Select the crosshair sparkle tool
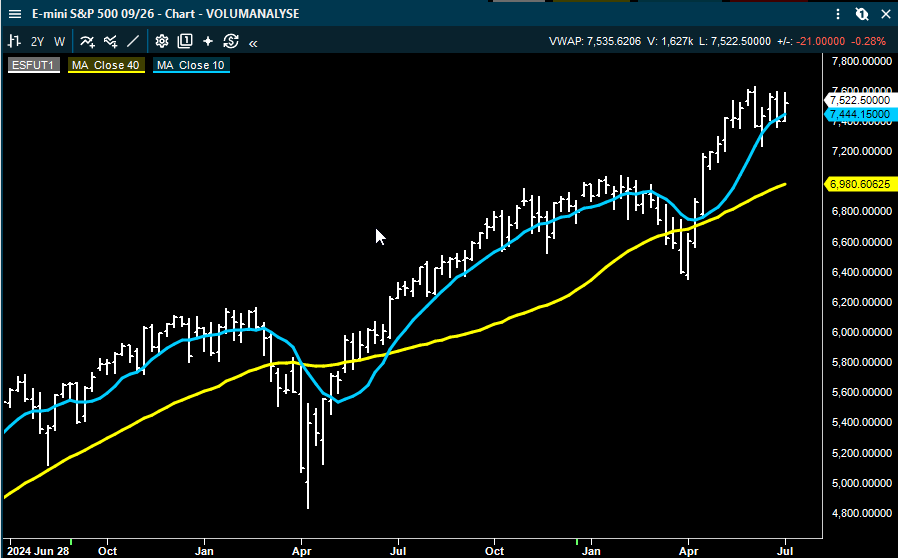This screenshot has height=558, width=898. 208,41
